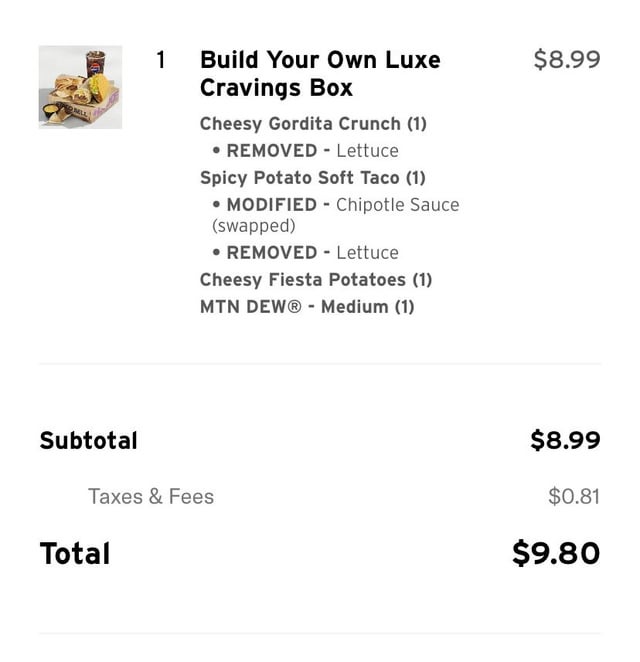This screenshot has height=662, width=640.
Task: Open the Build Your Own Luxe Cravings Box item
Action: [x=320, y=73]
